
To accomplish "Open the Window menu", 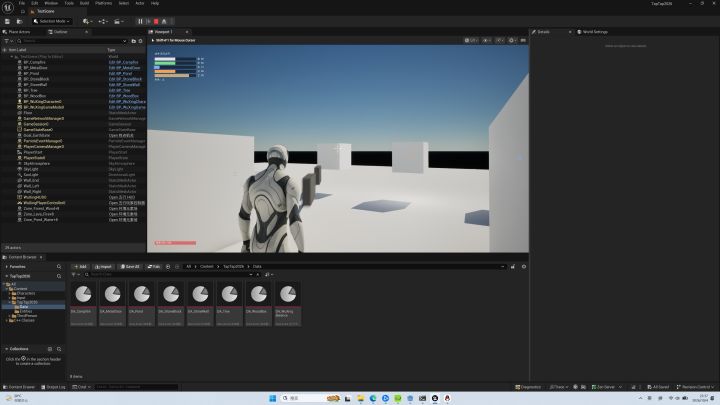I will (51, 3).
